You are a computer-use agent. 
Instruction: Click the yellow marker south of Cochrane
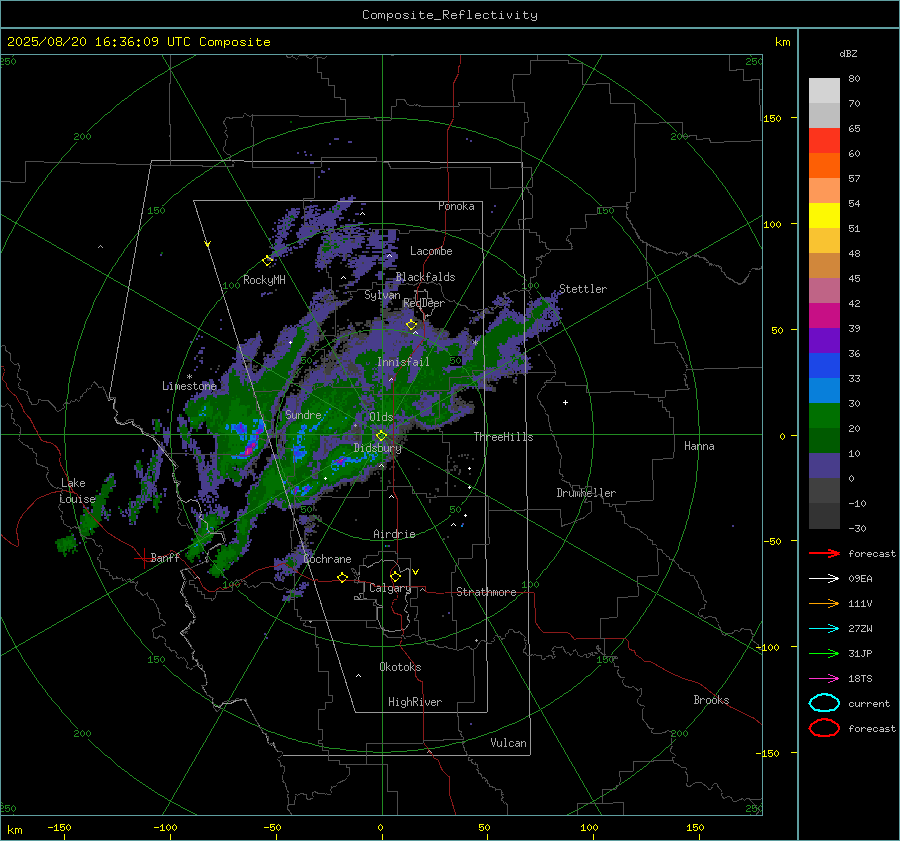[343, 578]
